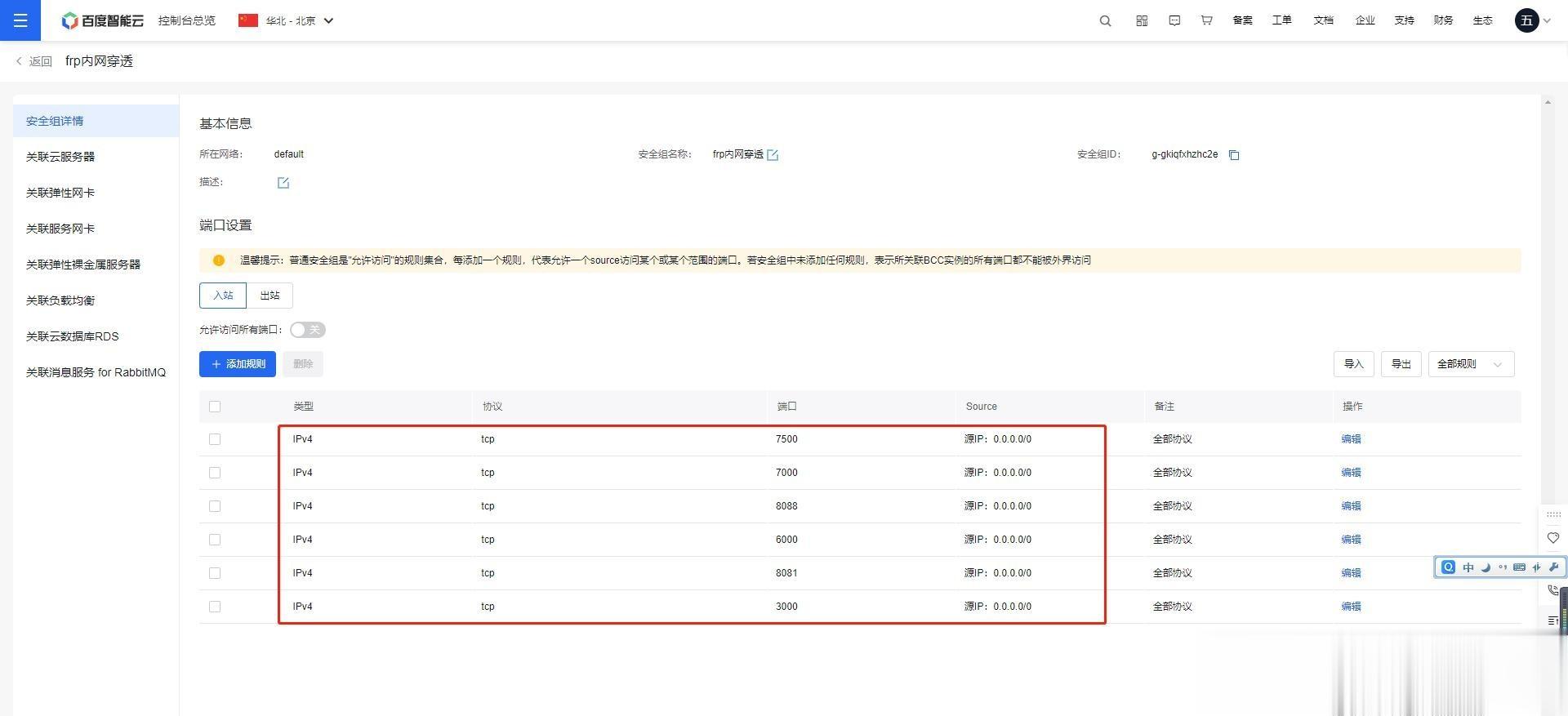This screenshot has height=716, width=1568.
Task: Open the hamburger navigation menu
Action: point(20,20)
